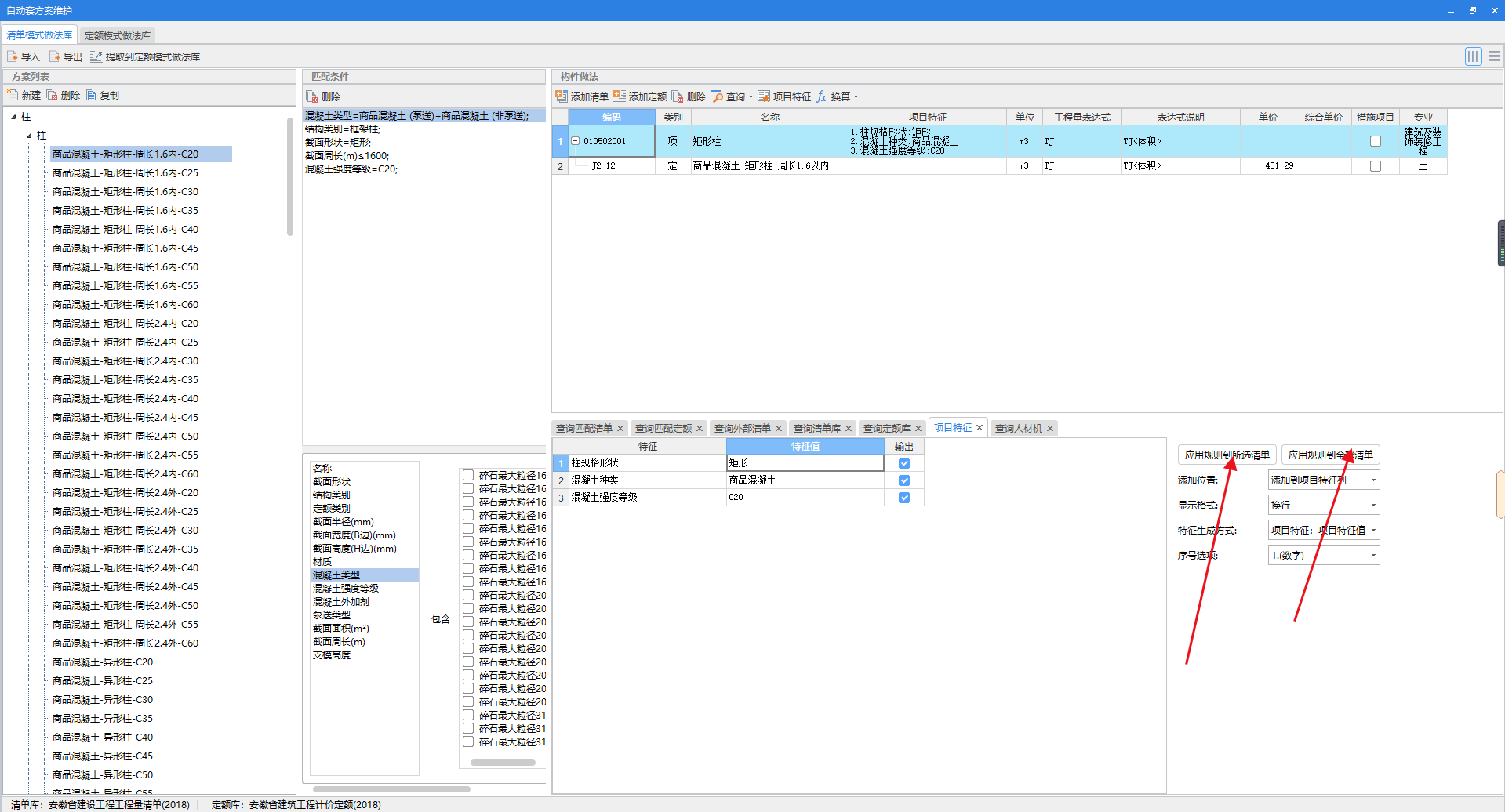This screenshot has height=812, width=1505.
Task: Check the first 碎石最大粒径20 checkbox
Action: tap(468, 595)
